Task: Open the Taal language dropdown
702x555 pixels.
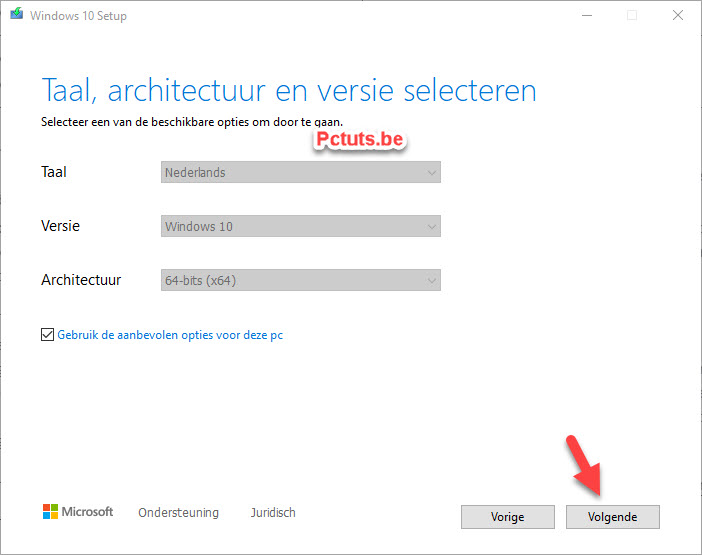Action: (x=301, y=172)
